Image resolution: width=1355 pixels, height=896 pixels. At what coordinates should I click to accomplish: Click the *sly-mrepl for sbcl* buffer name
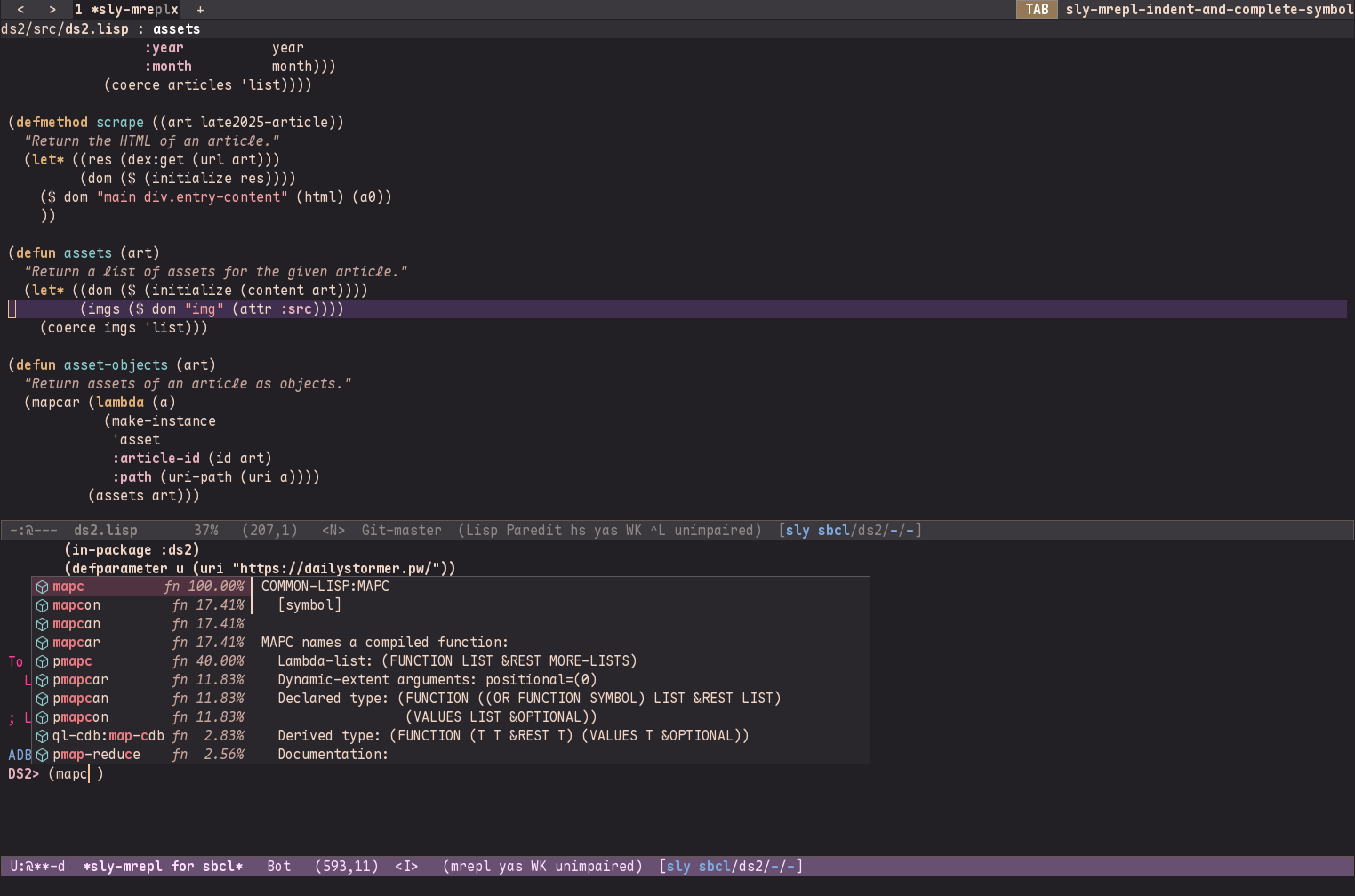point(163,867)
